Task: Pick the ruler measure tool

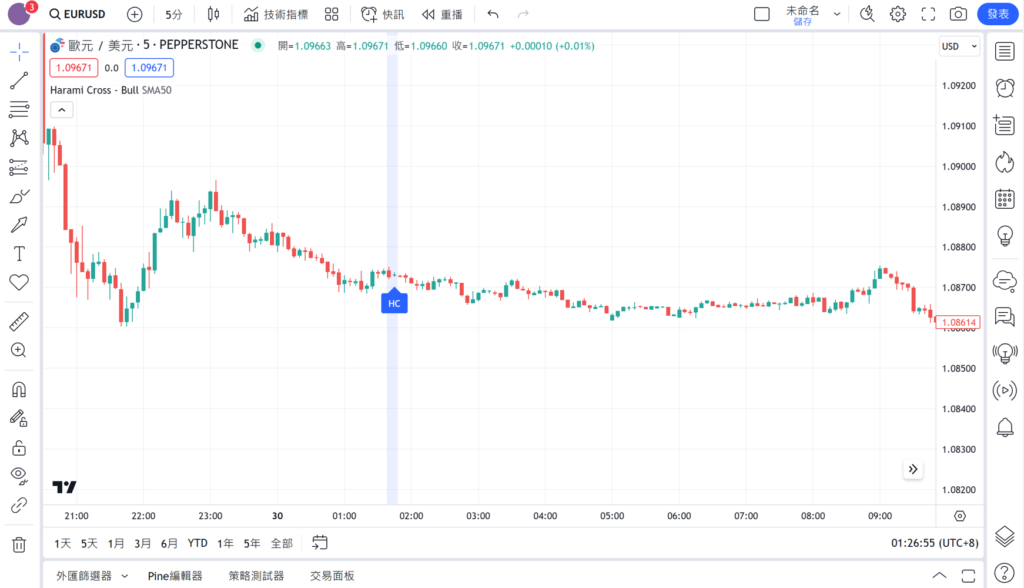Action: pos(19,322)
